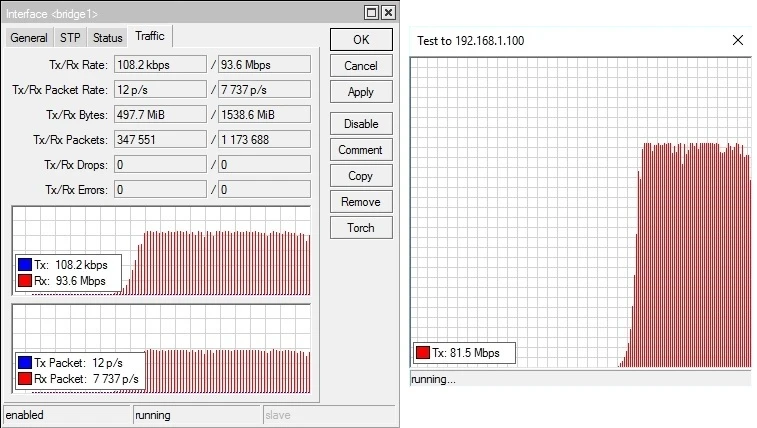Viewport: 757px width, 428px height.
Task: Click the red Rx Packet legend swatch
Action: tap(25, 379)
